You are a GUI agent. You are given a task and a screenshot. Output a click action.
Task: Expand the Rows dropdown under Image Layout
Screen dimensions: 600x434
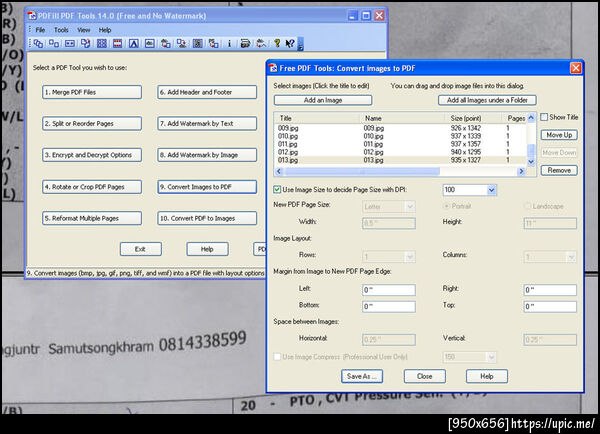[x=409, y=256]
